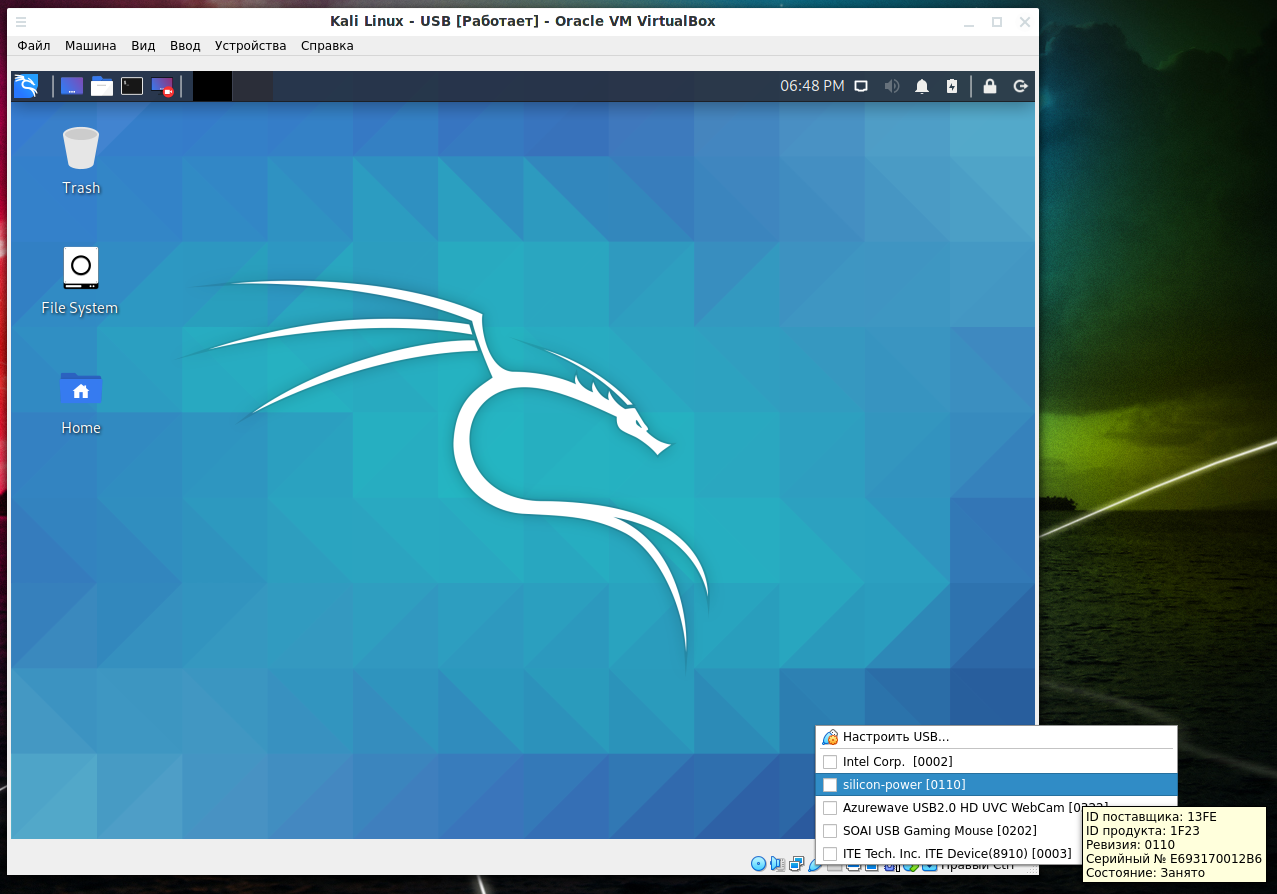The image size is (1277, 894).
Task: Launch the file manager from the panel
Action: 102,86
